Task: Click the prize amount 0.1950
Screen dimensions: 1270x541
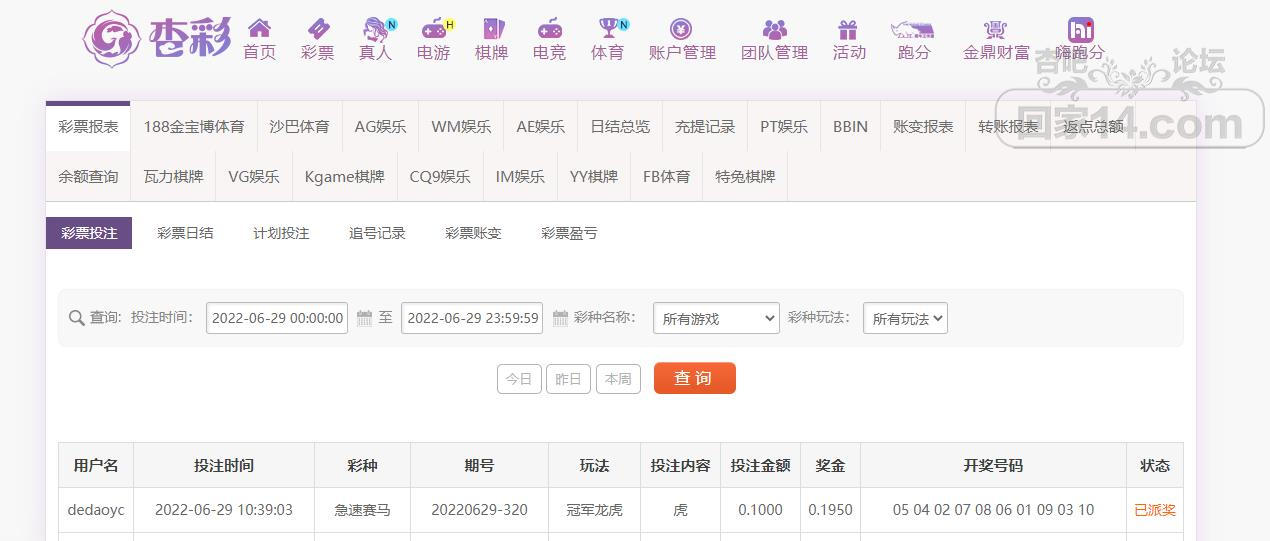Action: 830,510
